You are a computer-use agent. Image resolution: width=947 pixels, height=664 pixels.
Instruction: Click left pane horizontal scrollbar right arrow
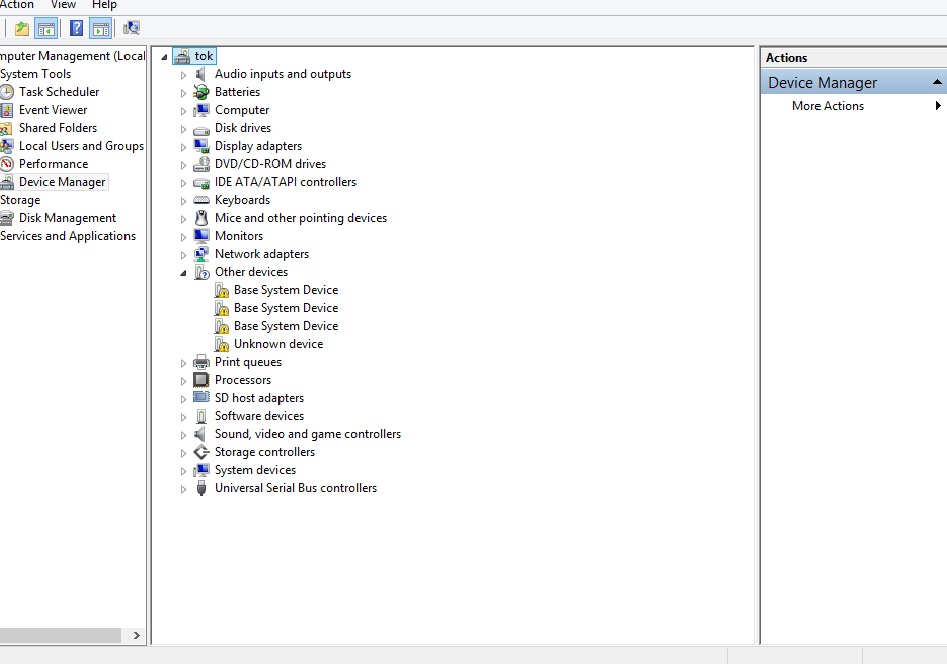click(136, 636)
